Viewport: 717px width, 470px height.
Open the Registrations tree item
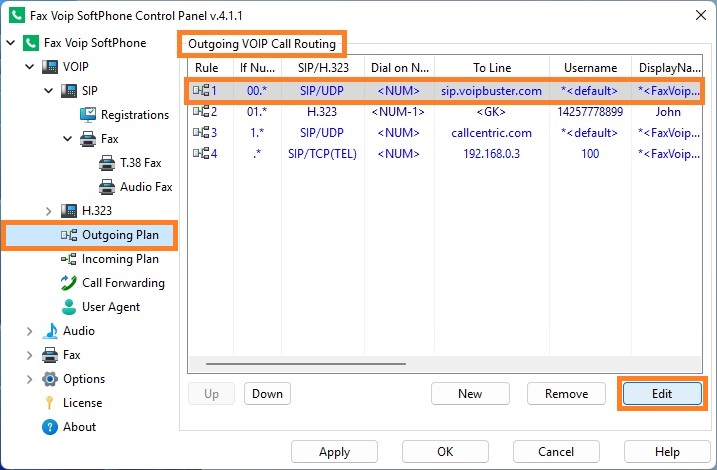pos(135,115)
